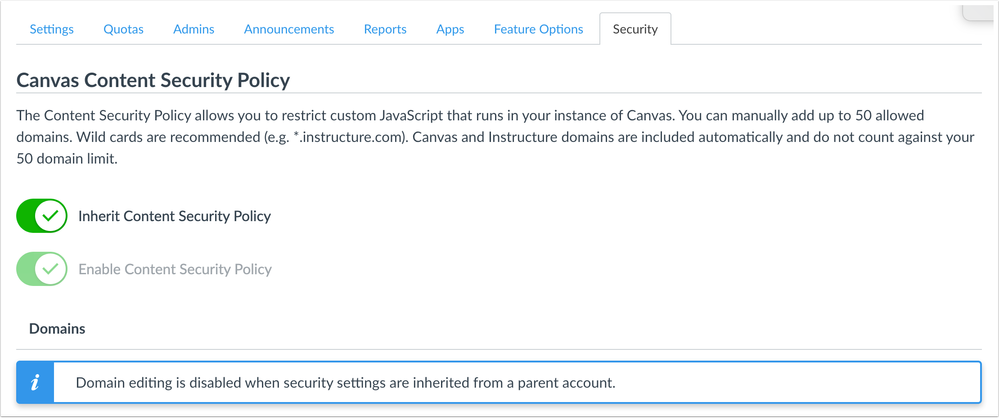999x418 pixels.
Task: Click the domain editing disabled message
Action: coord(345,383)
